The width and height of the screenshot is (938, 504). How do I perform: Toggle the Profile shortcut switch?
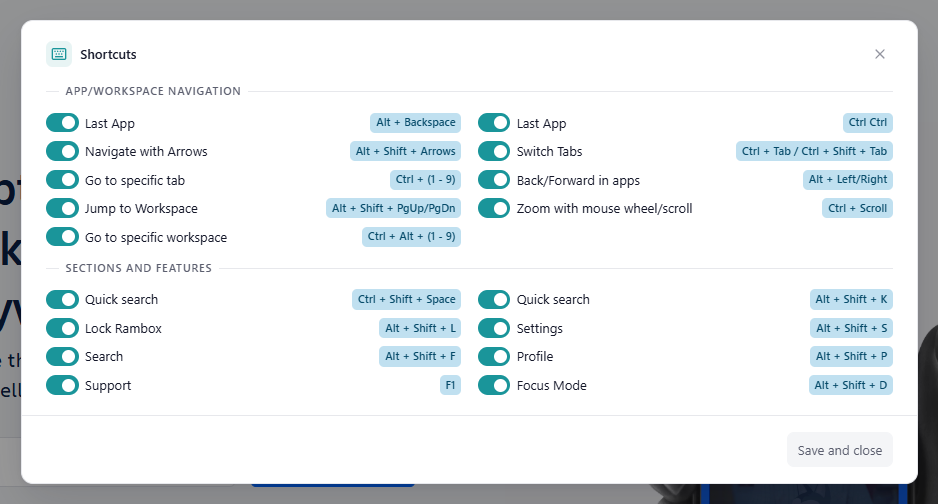(x=494, y=356)
